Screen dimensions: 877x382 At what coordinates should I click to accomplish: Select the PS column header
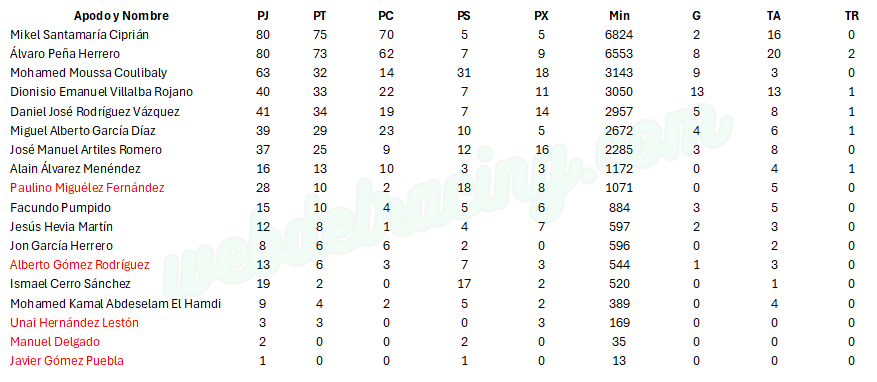coord(464,16)
